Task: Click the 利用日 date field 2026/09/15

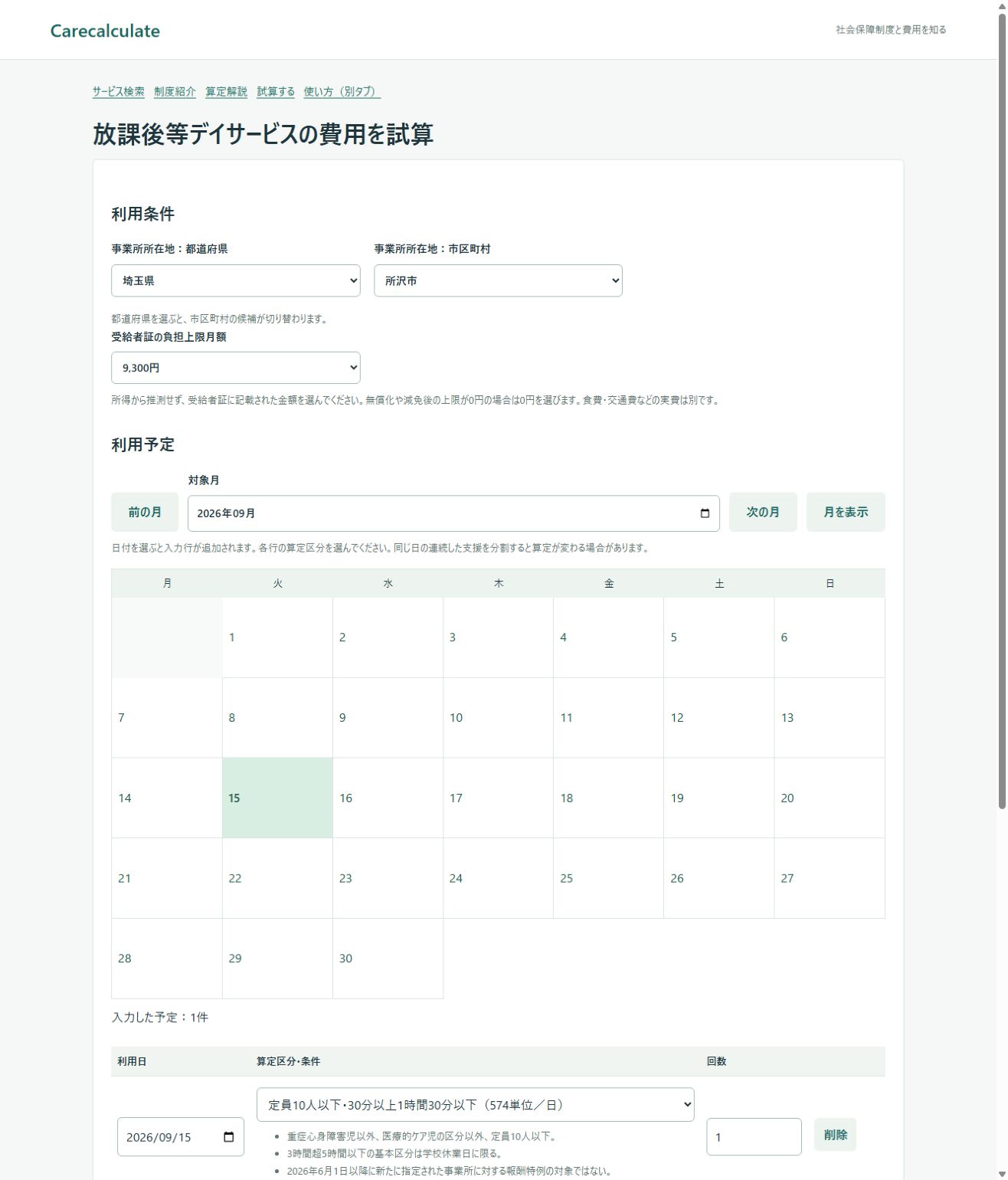Action: pyautogui.click(x=181, y=1137)
